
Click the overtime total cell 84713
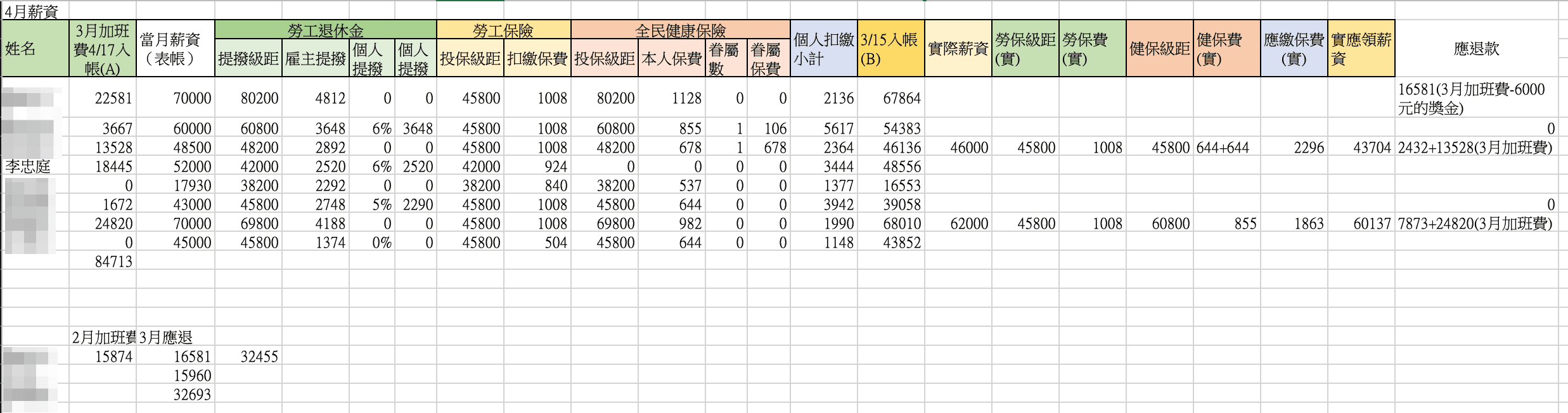pyautogui.click(x=103, y=262)
